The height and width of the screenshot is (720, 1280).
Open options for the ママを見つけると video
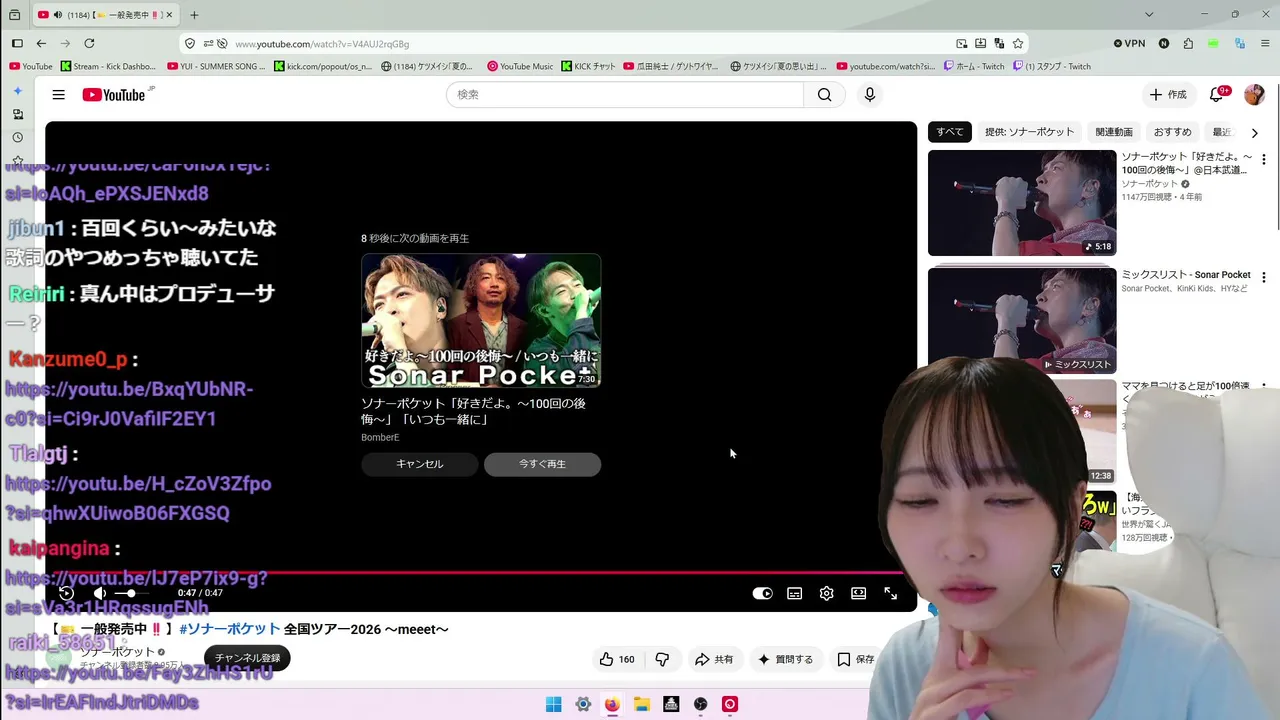(1263, 387)
